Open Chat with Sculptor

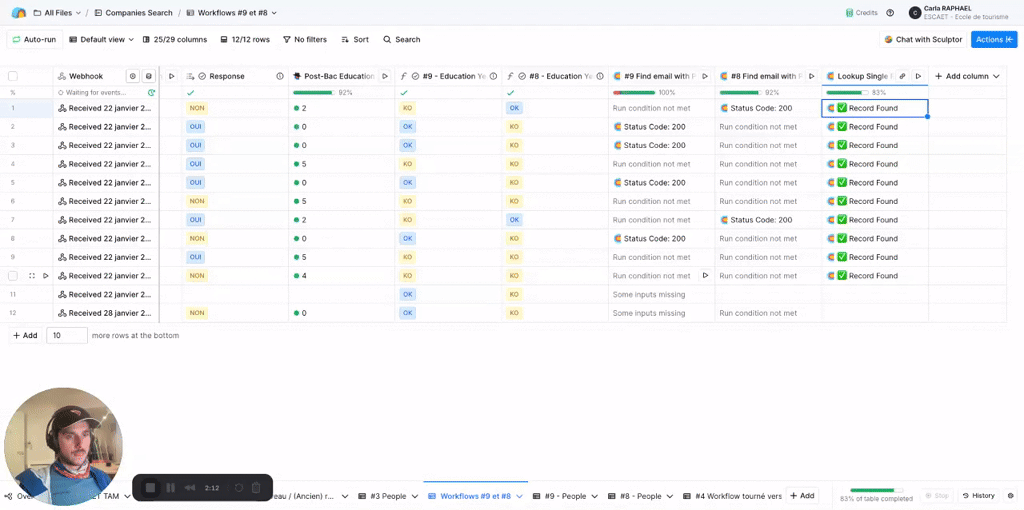coord(922,39)
